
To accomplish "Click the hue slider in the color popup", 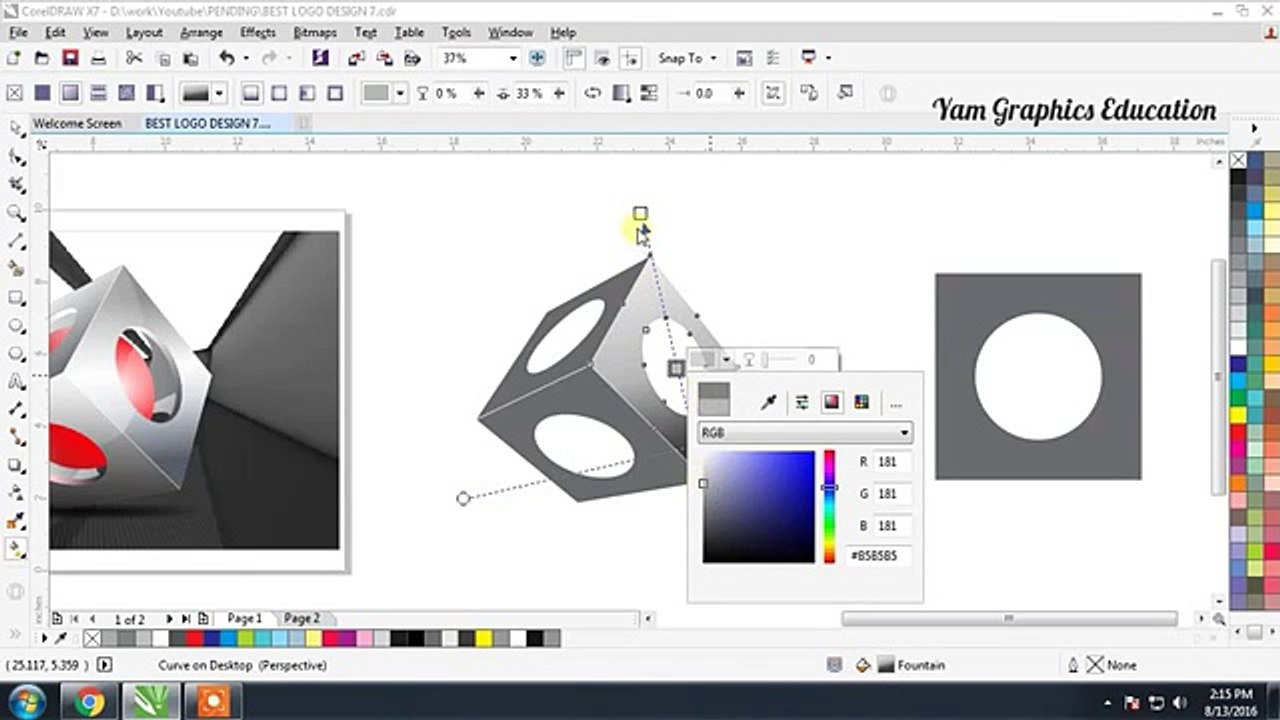I will (829, 506).
